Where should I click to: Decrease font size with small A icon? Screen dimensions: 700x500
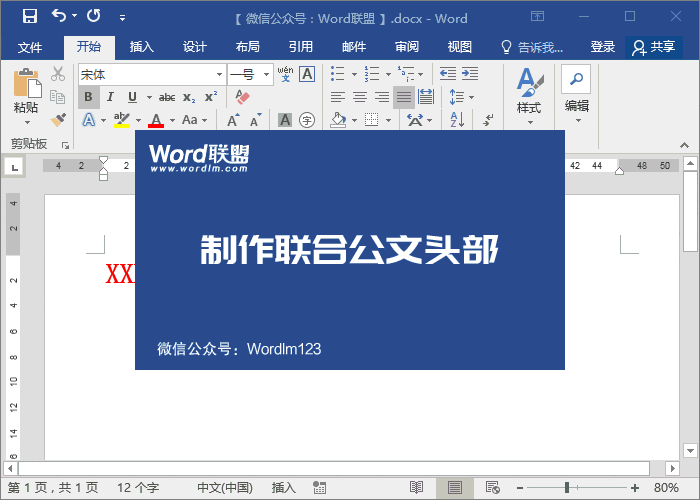[x=255, y=120]
